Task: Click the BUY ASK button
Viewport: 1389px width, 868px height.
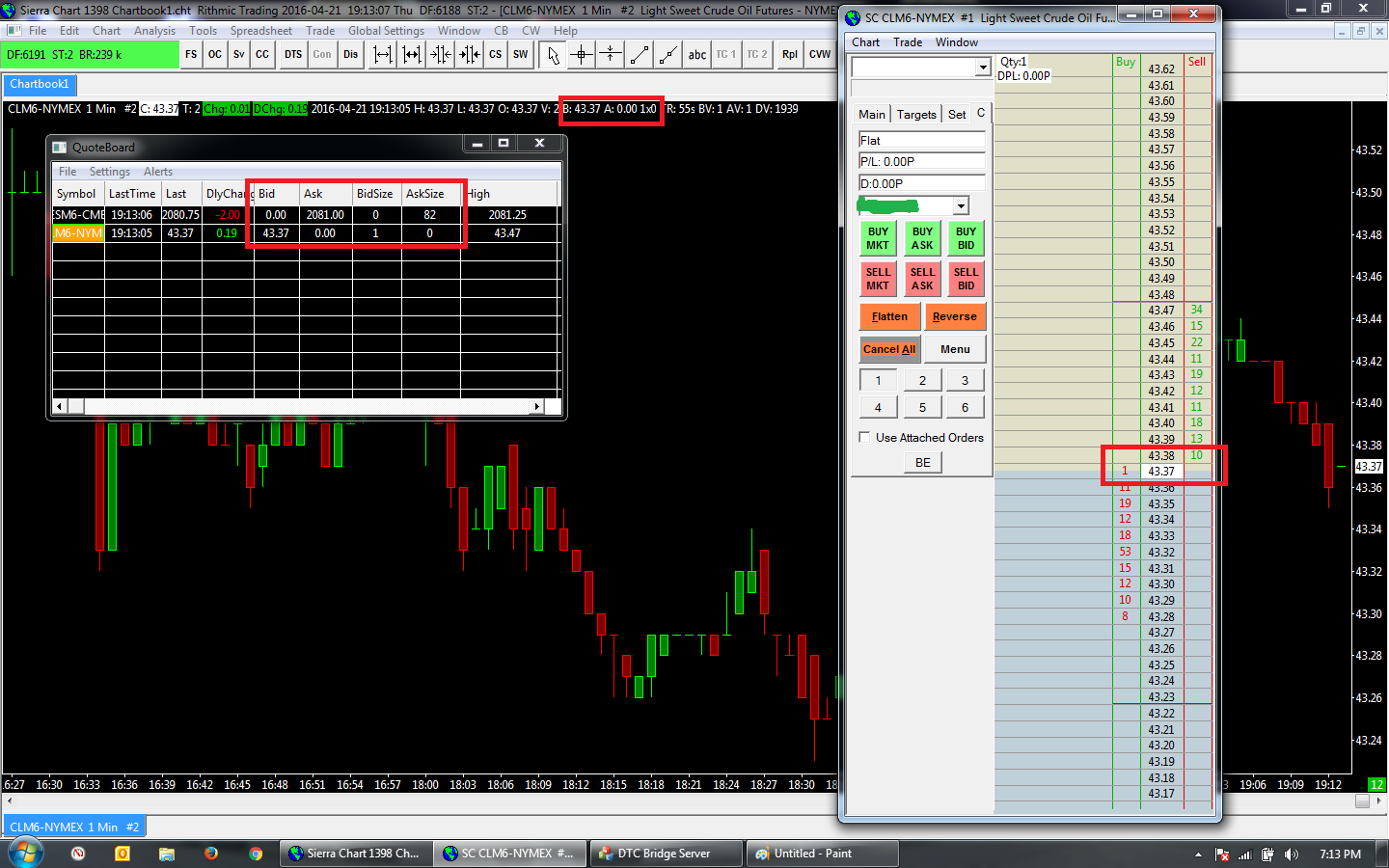Action: pos(922,238)
